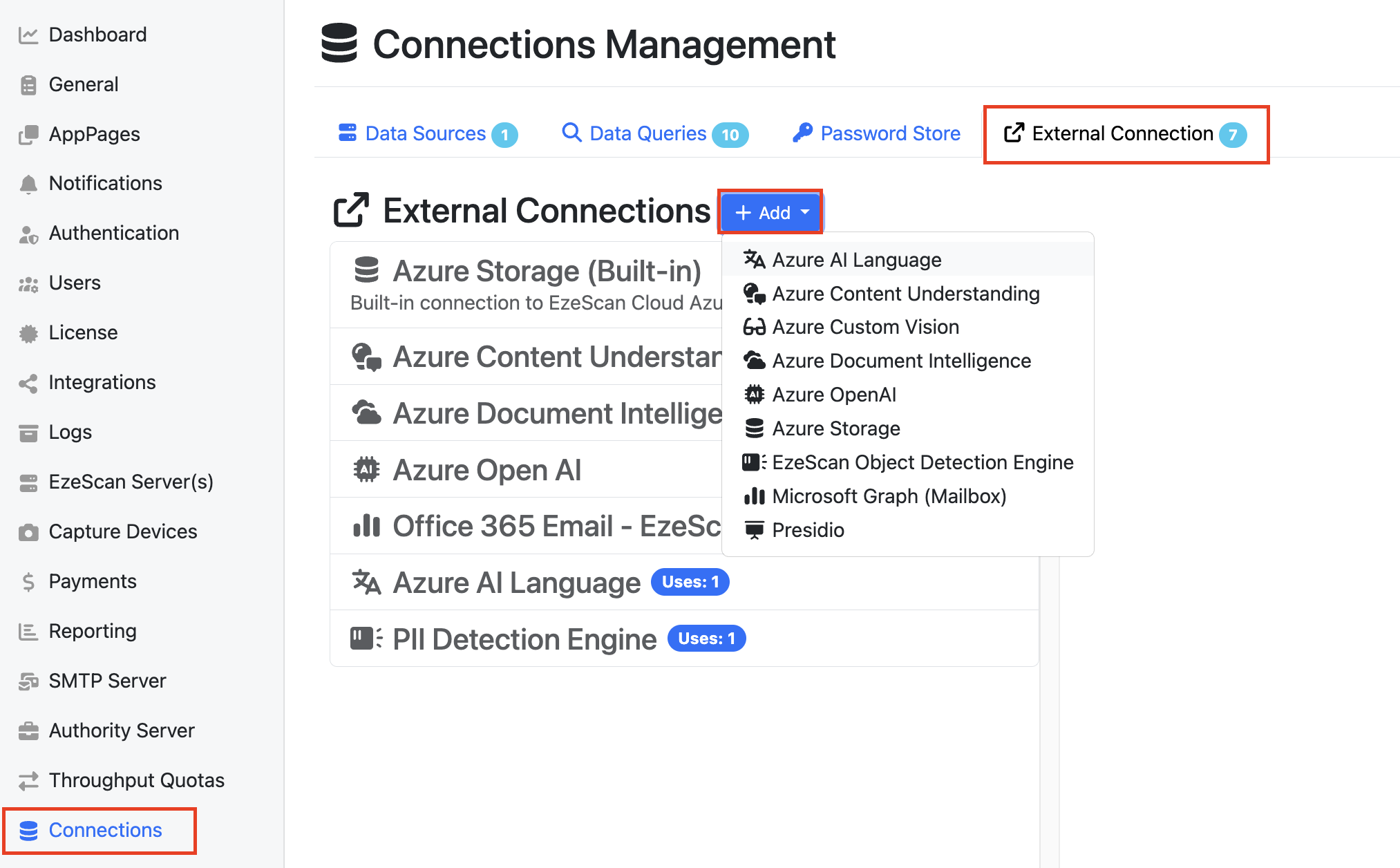This screenshot has height=868, width=1400.
Task: Click the AppPages icon in sidebar
Action: pyautogui.click(x=28, y=135)
